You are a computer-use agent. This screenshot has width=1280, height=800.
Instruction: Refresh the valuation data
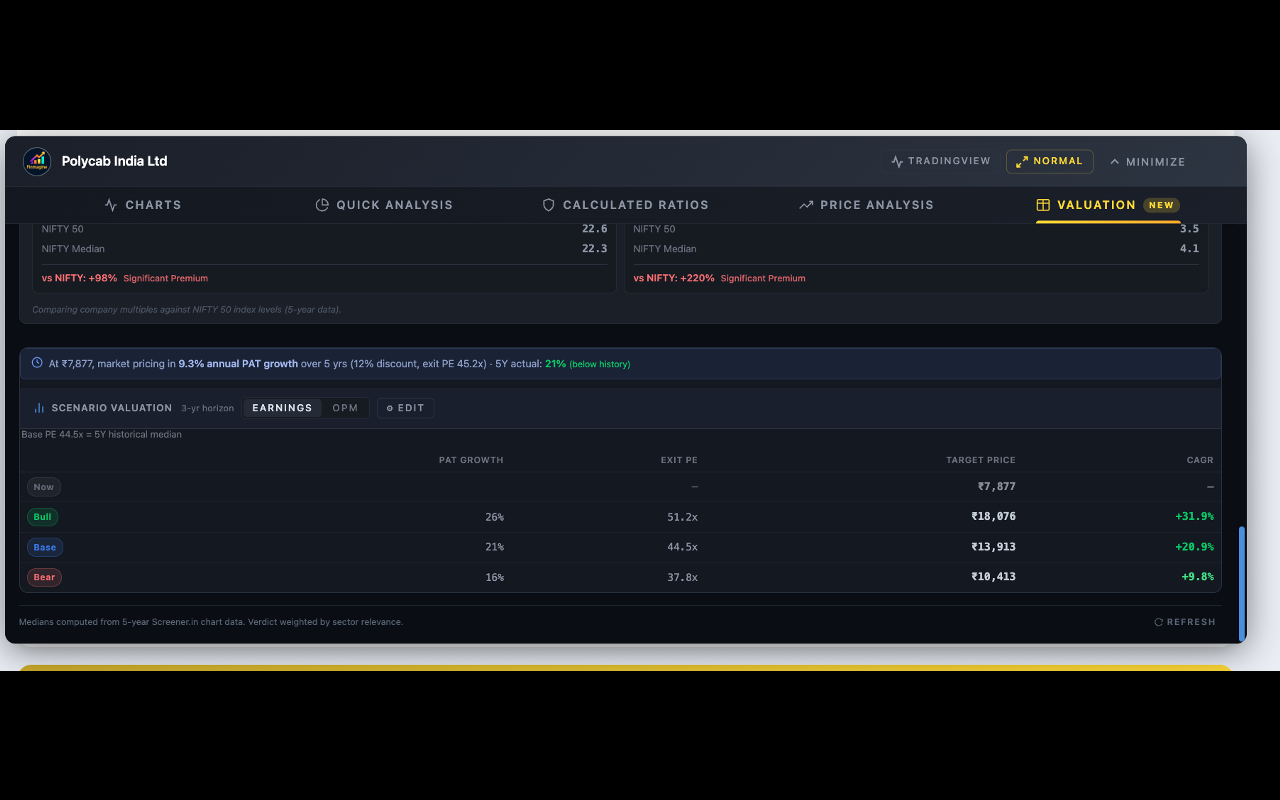coord(1185,622)
